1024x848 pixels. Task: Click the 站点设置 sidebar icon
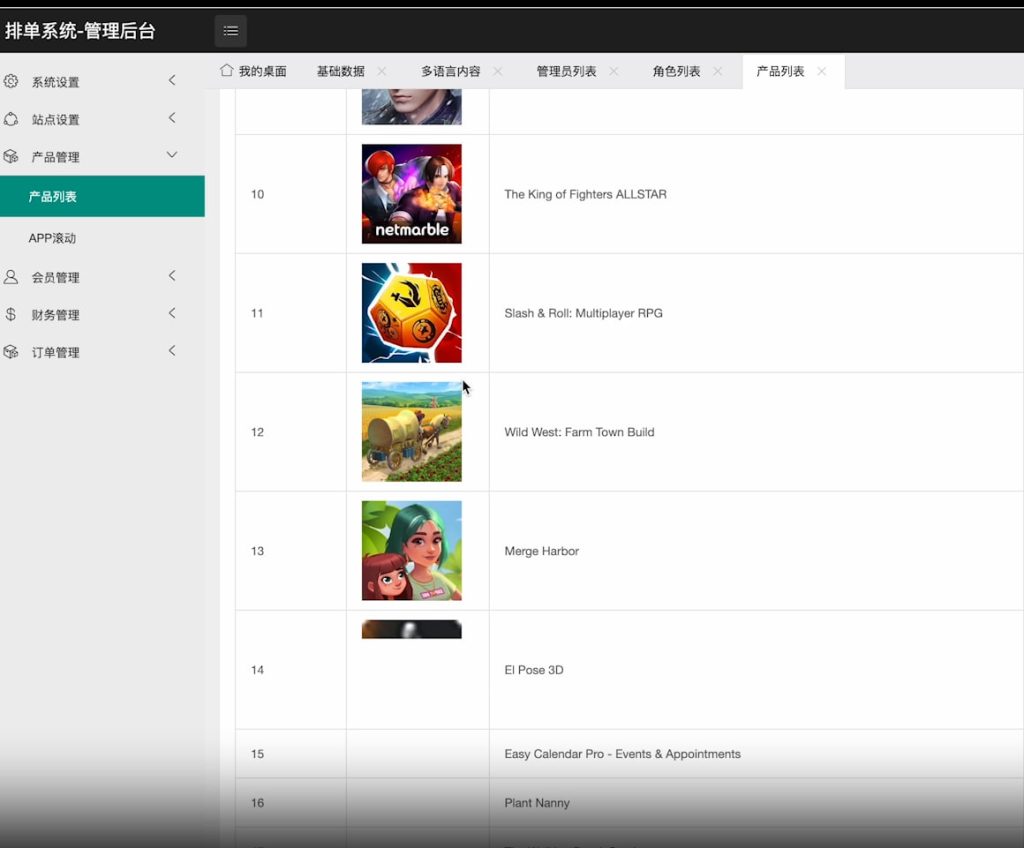(x=11, y=119)
